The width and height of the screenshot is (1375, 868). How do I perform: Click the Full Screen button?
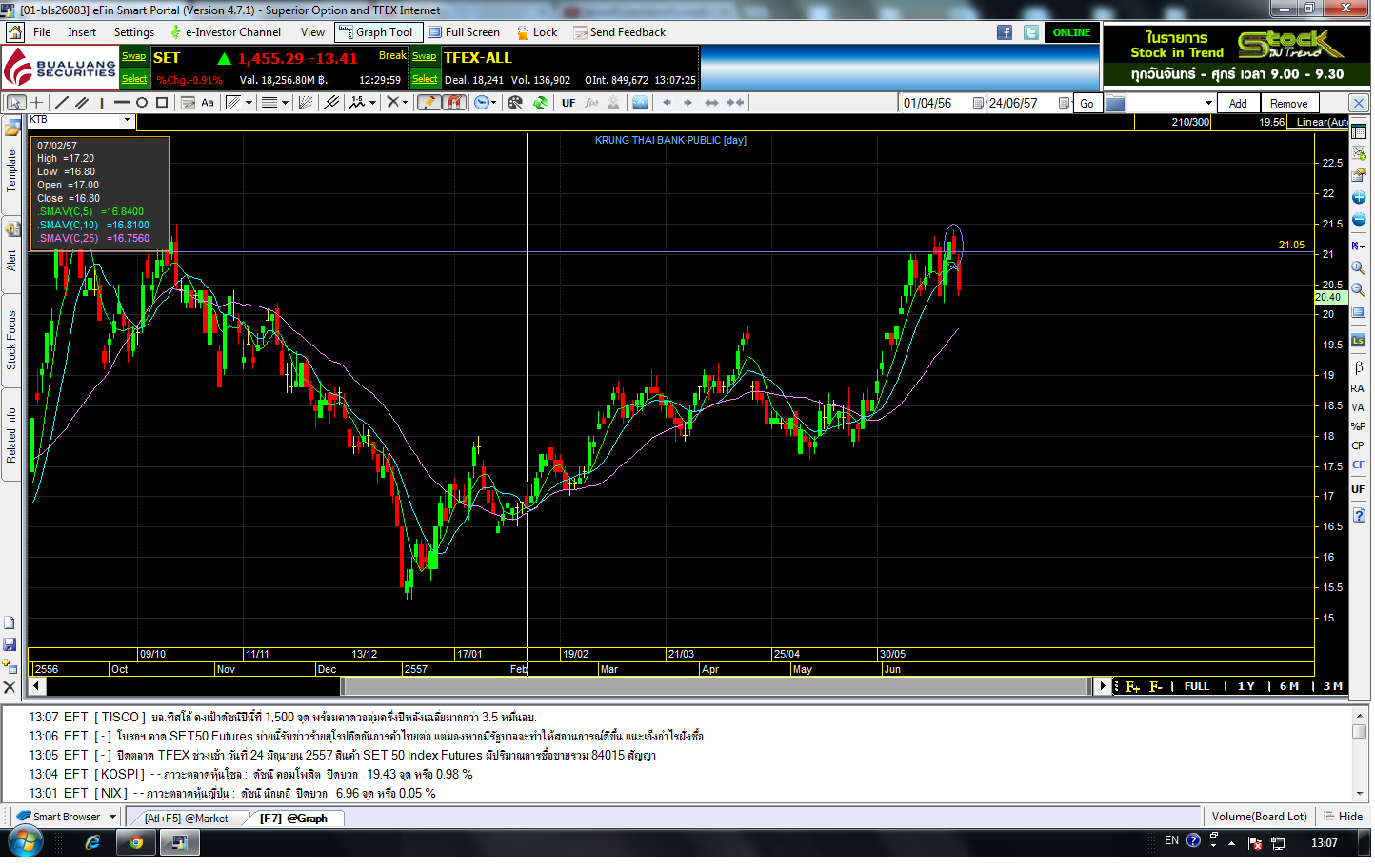point(465,32)
